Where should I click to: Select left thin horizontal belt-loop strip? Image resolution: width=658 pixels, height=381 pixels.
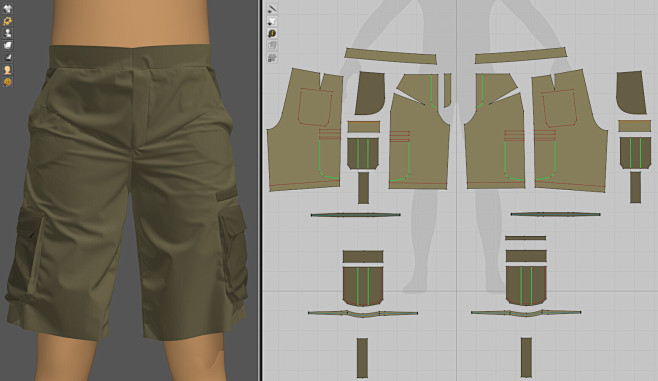point(355,215)
